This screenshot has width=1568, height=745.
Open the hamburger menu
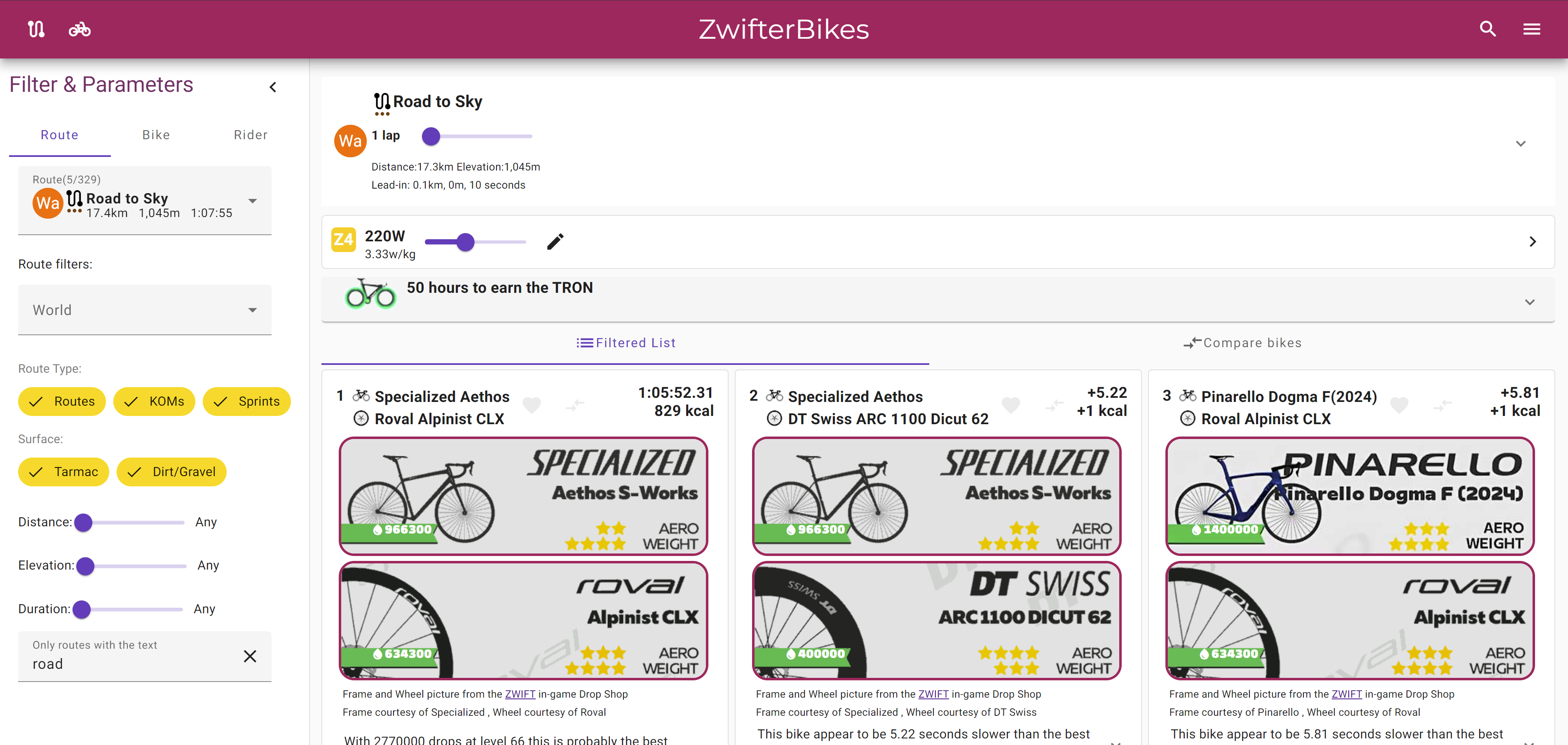click(1531, 29)
